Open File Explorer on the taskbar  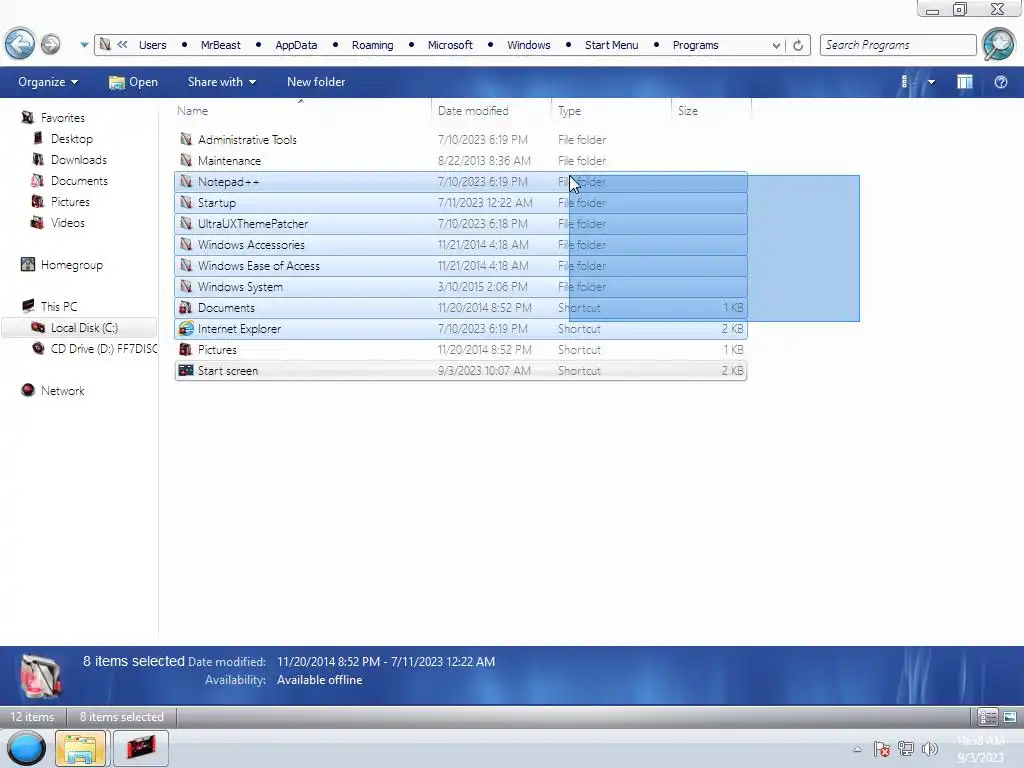pos(80,748)
